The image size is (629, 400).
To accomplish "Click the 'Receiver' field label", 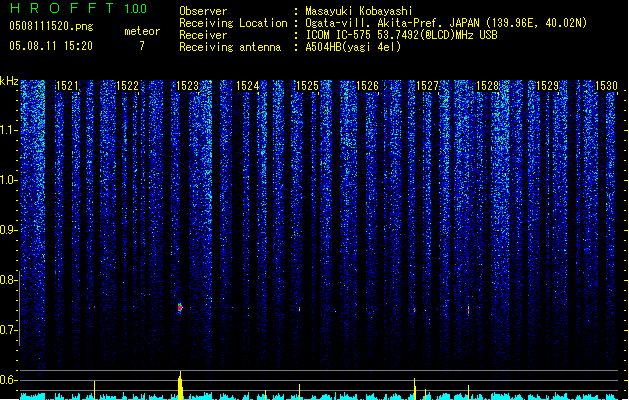I will click(203, 35).
